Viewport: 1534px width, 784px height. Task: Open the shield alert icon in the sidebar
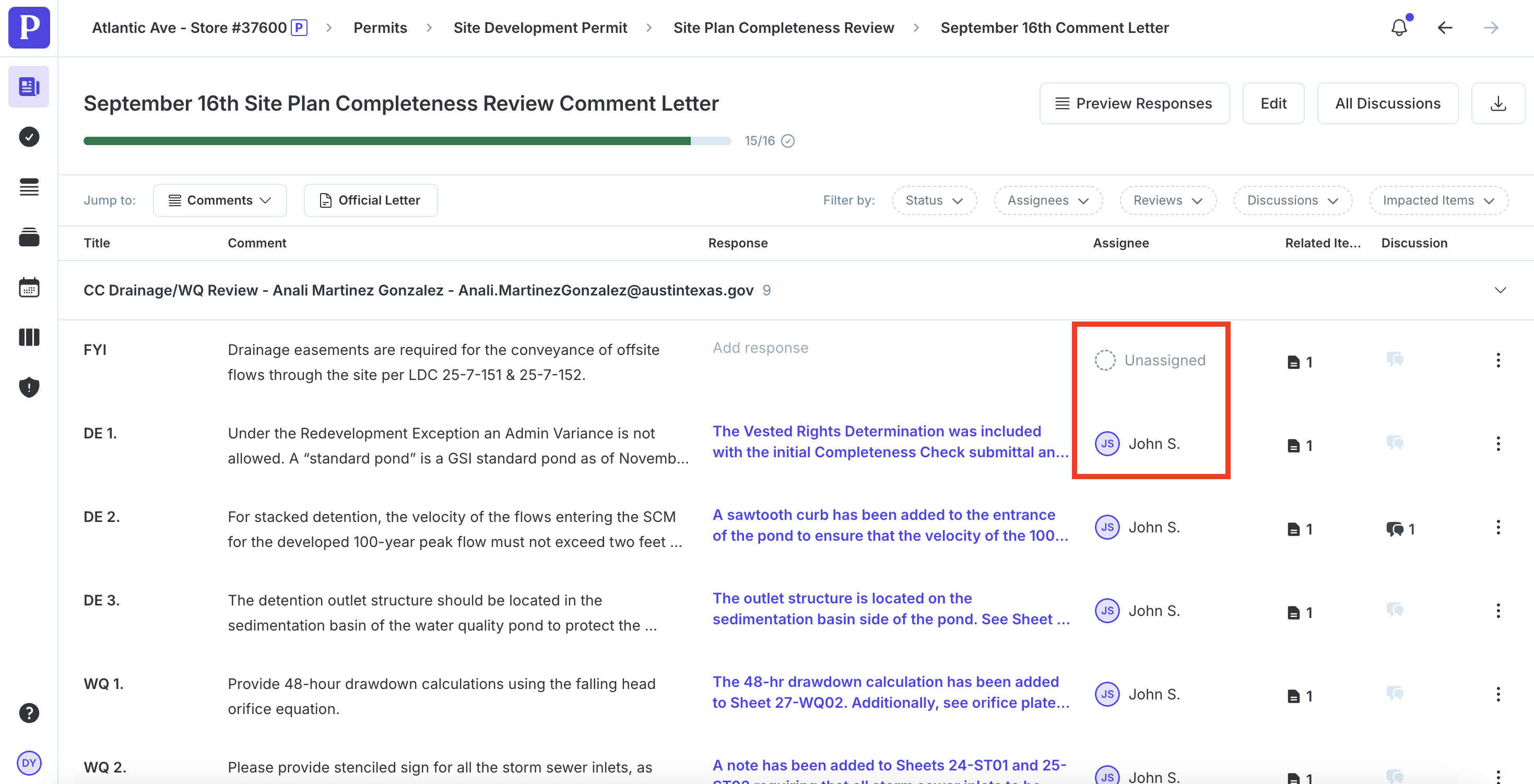click(29, 387)
